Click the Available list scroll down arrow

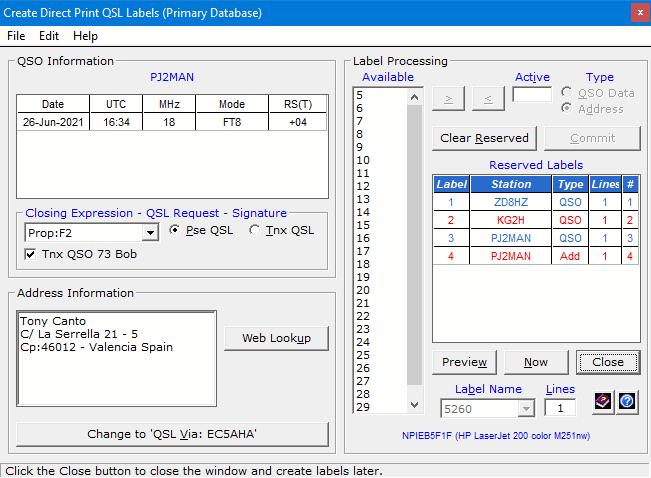point(414,404)
